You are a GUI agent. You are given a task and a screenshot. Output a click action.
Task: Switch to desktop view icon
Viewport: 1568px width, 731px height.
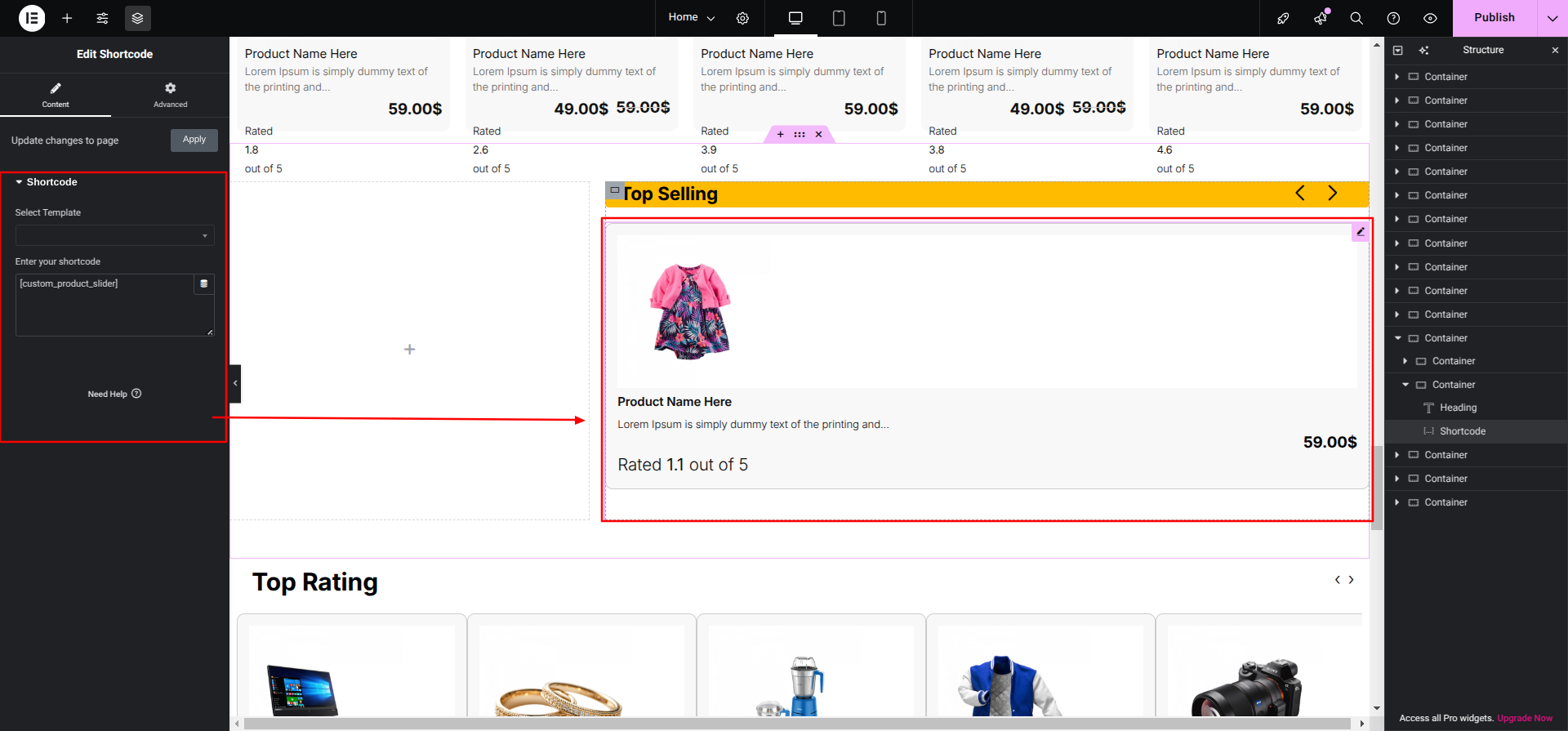tap(795, 18)
